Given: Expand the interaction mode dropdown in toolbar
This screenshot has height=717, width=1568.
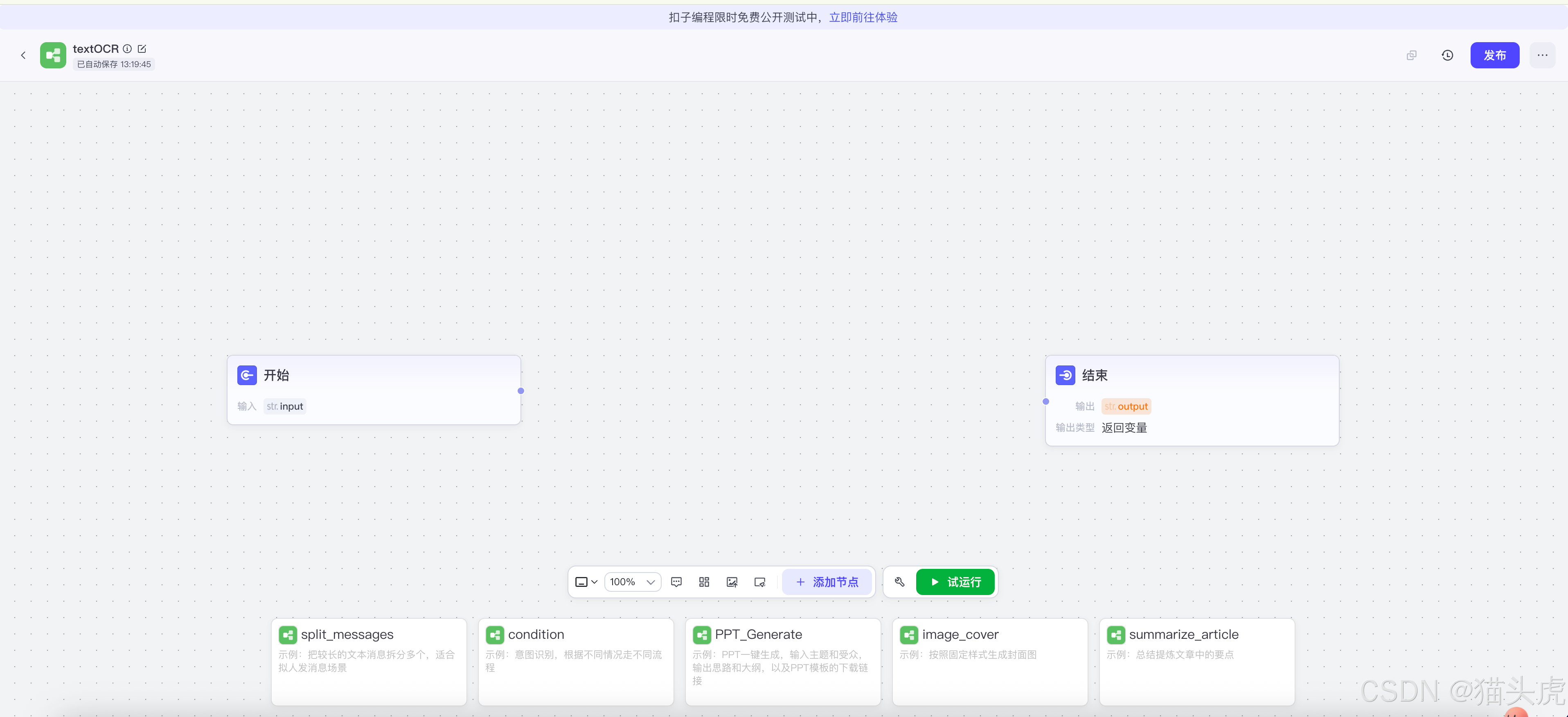Looking at the screenshot, I should pyautogui.click(x=586, y=582).
